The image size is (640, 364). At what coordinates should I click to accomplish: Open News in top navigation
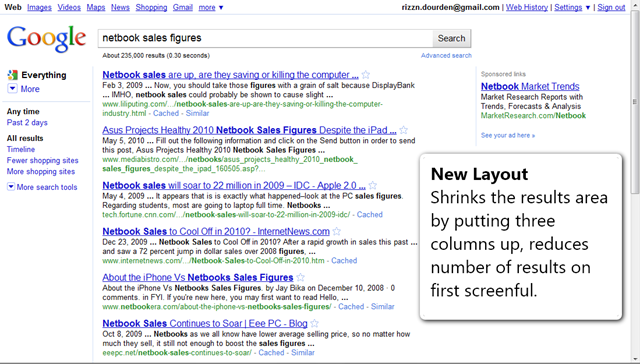(x=120, y=7)
